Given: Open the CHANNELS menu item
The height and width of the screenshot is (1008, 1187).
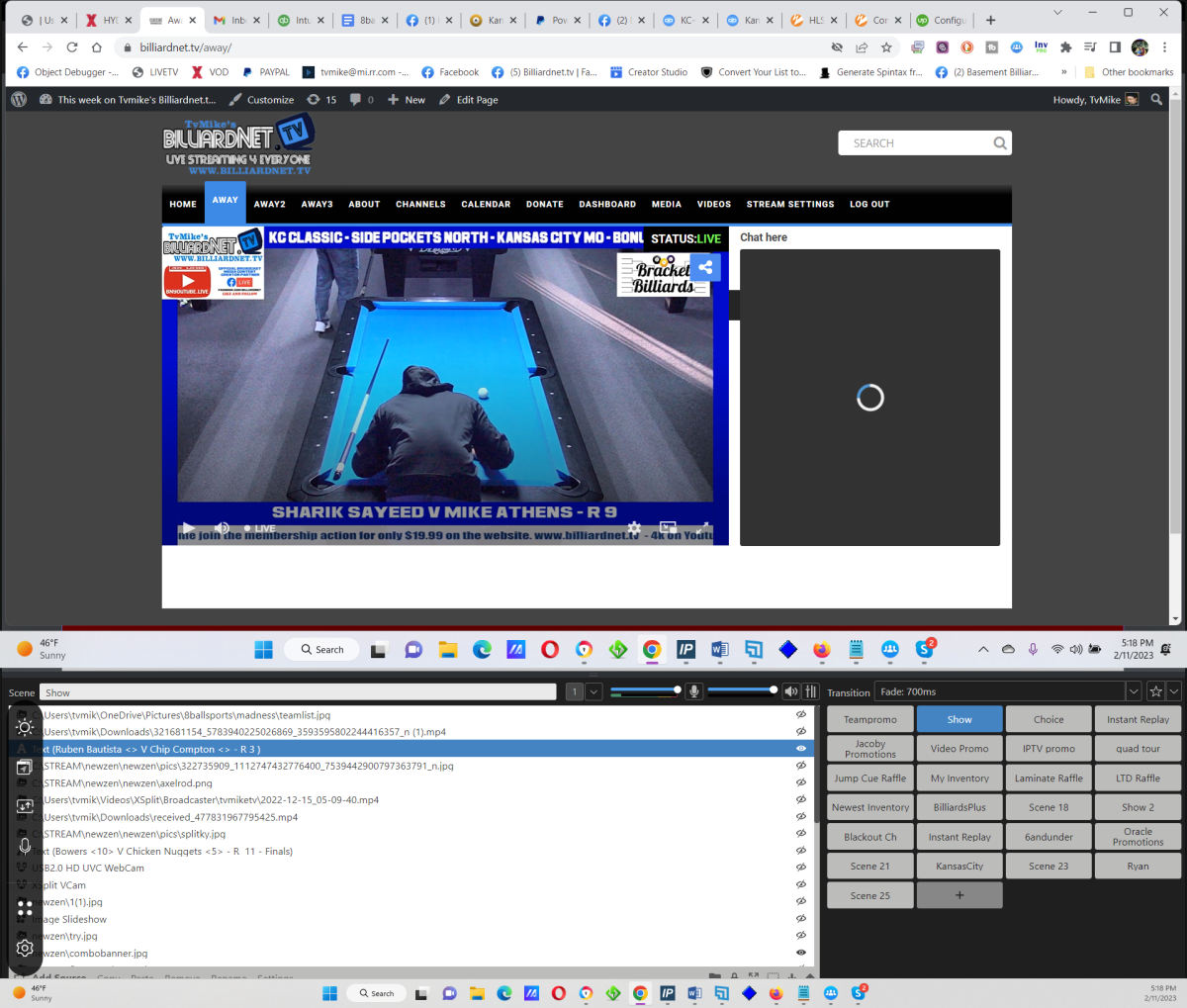Looking at the screenshot, I should coord(420,204).
